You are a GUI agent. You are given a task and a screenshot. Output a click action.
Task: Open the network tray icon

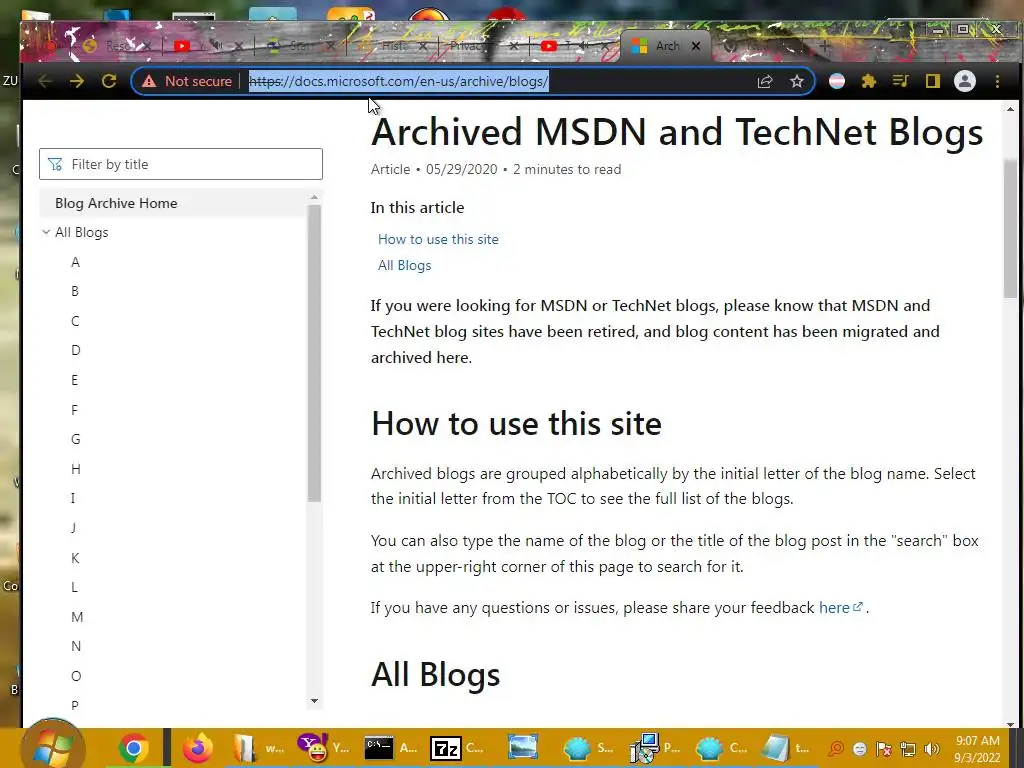[x=908, y=749]
